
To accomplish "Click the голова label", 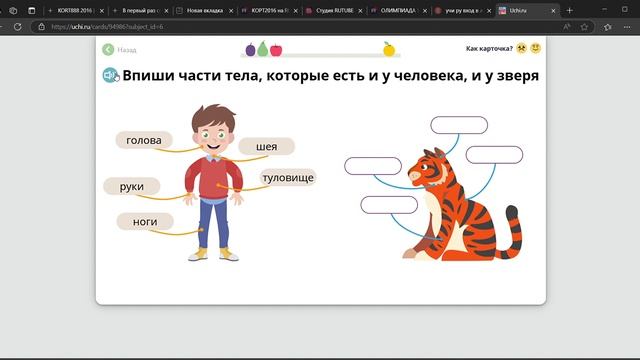I will pyautogui.click(x=144, y=140).
